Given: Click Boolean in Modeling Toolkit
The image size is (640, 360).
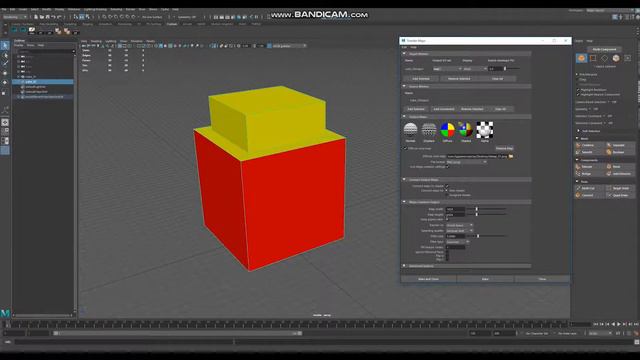Looking at the screenshot, I should [x=620, y=152].
